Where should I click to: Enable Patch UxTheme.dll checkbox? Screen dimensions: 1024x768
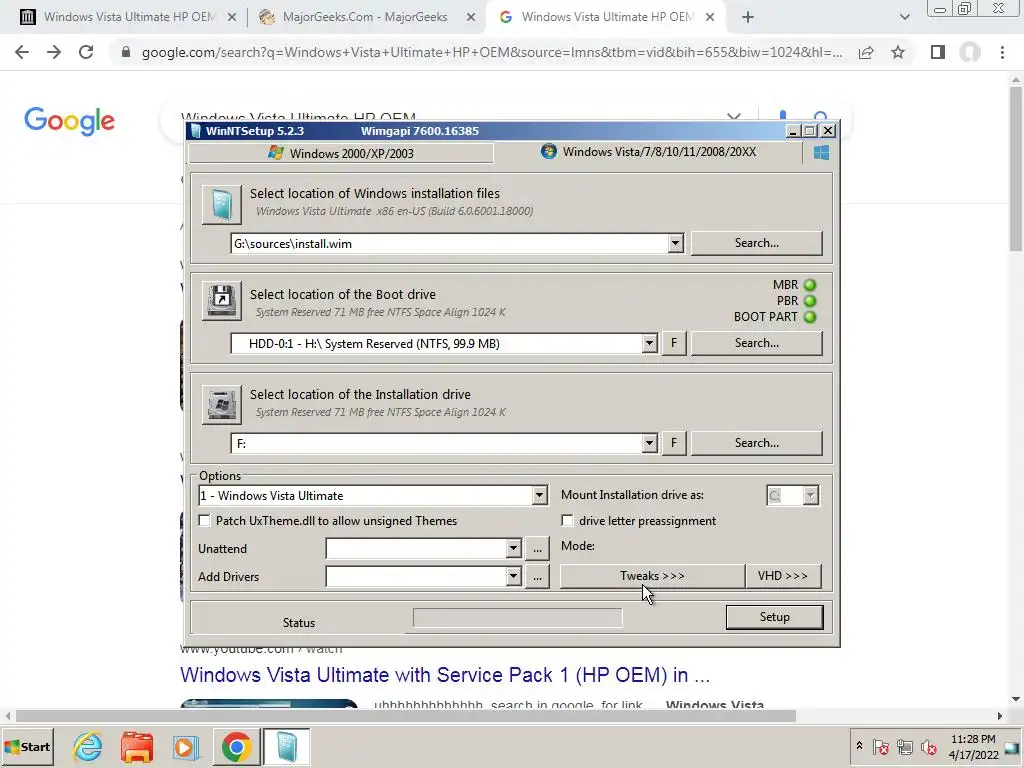(x=204, y=520)
